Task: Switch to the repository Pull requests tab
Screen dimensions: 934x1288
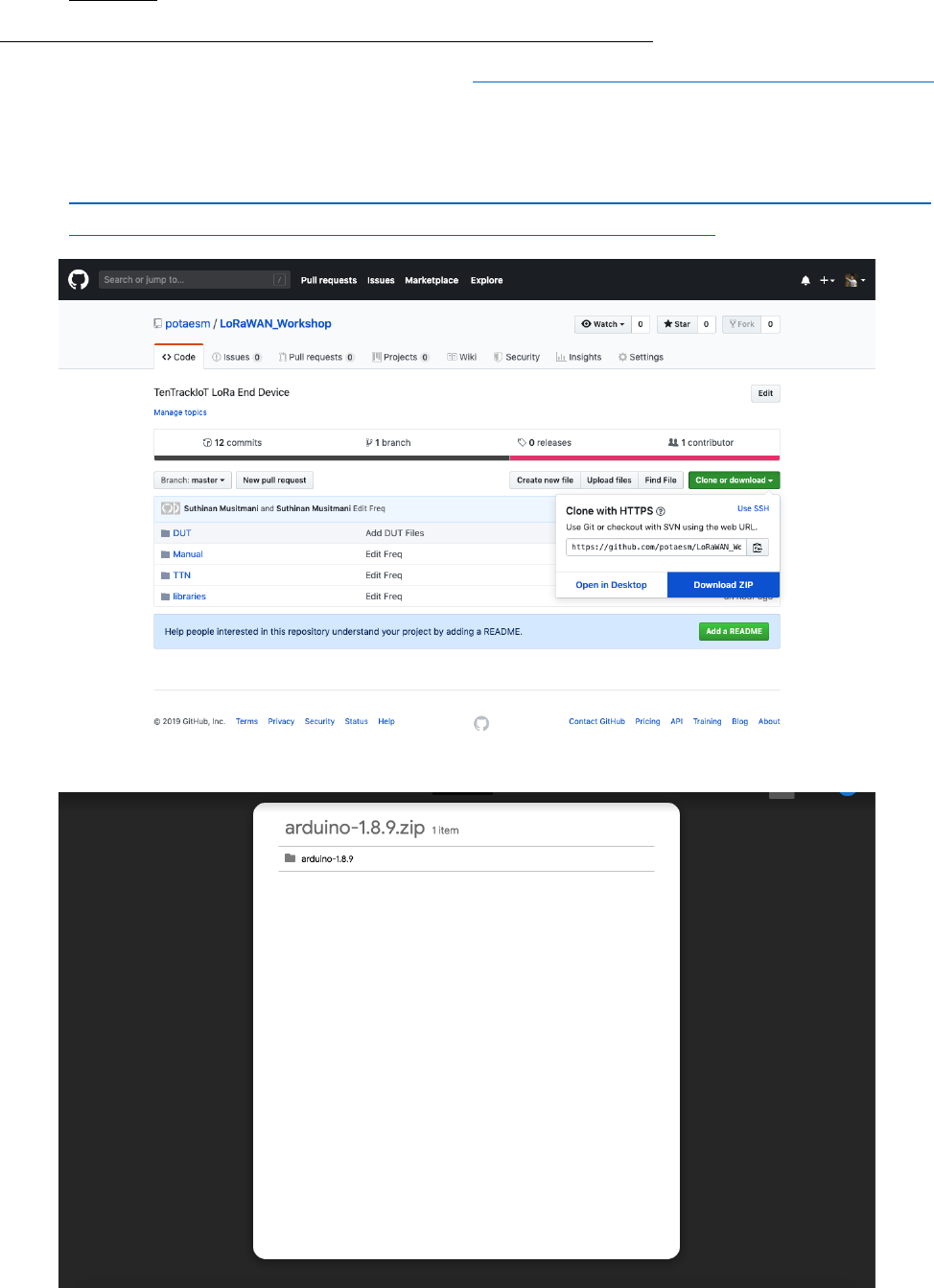Action: (316, 357)
